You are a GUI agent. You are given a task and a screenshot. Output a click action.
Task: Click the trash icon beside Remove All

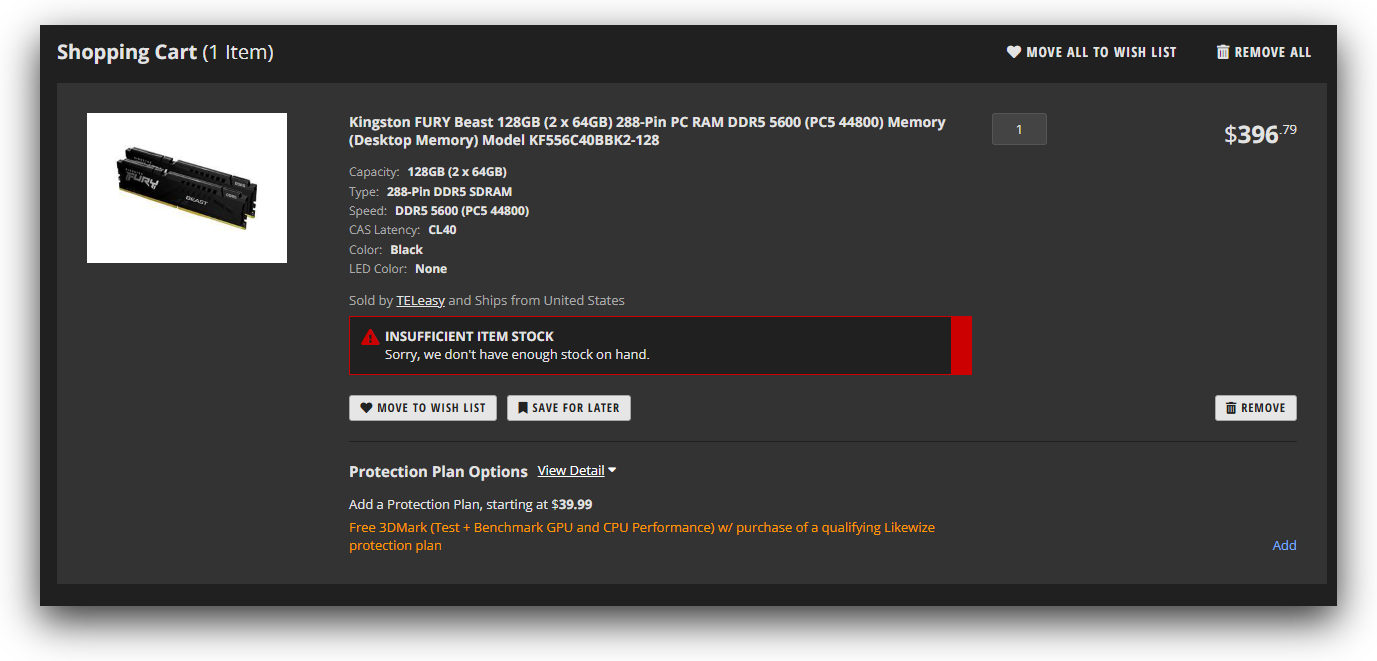click(x=1223, y=52)
